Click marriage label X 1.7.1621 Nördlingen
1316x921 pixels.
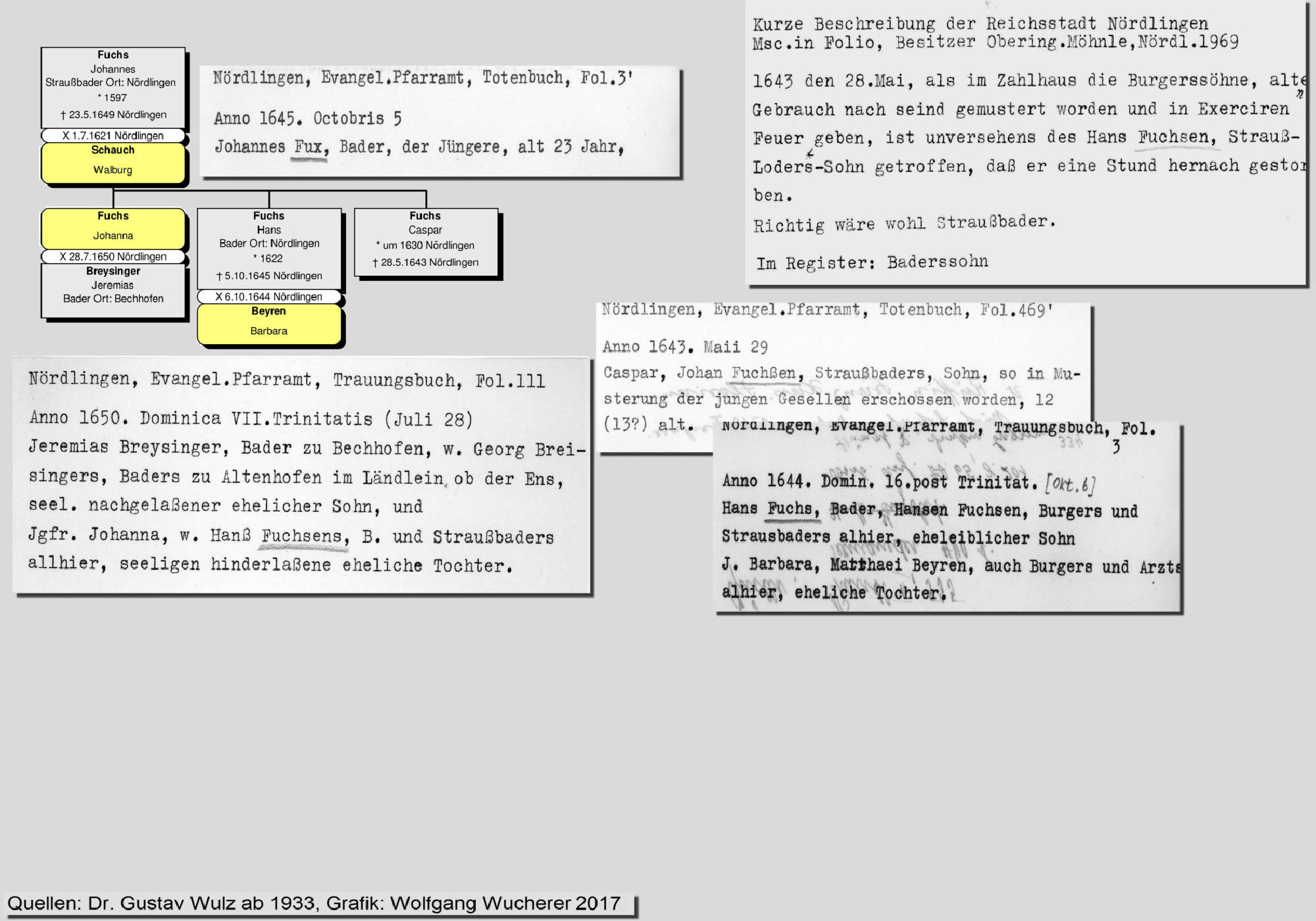click(113, 136)
